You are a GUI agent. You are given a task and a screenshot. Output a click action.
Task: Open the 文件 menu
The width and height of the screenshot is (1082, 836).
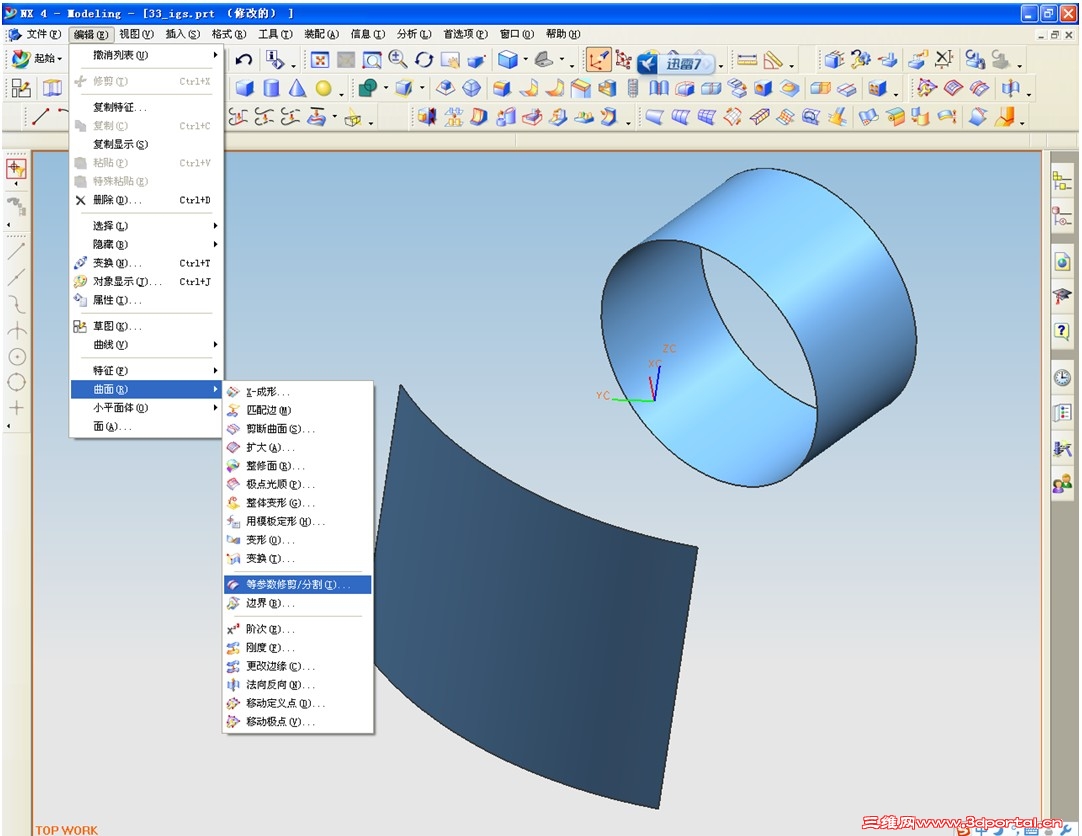point(42,34)
